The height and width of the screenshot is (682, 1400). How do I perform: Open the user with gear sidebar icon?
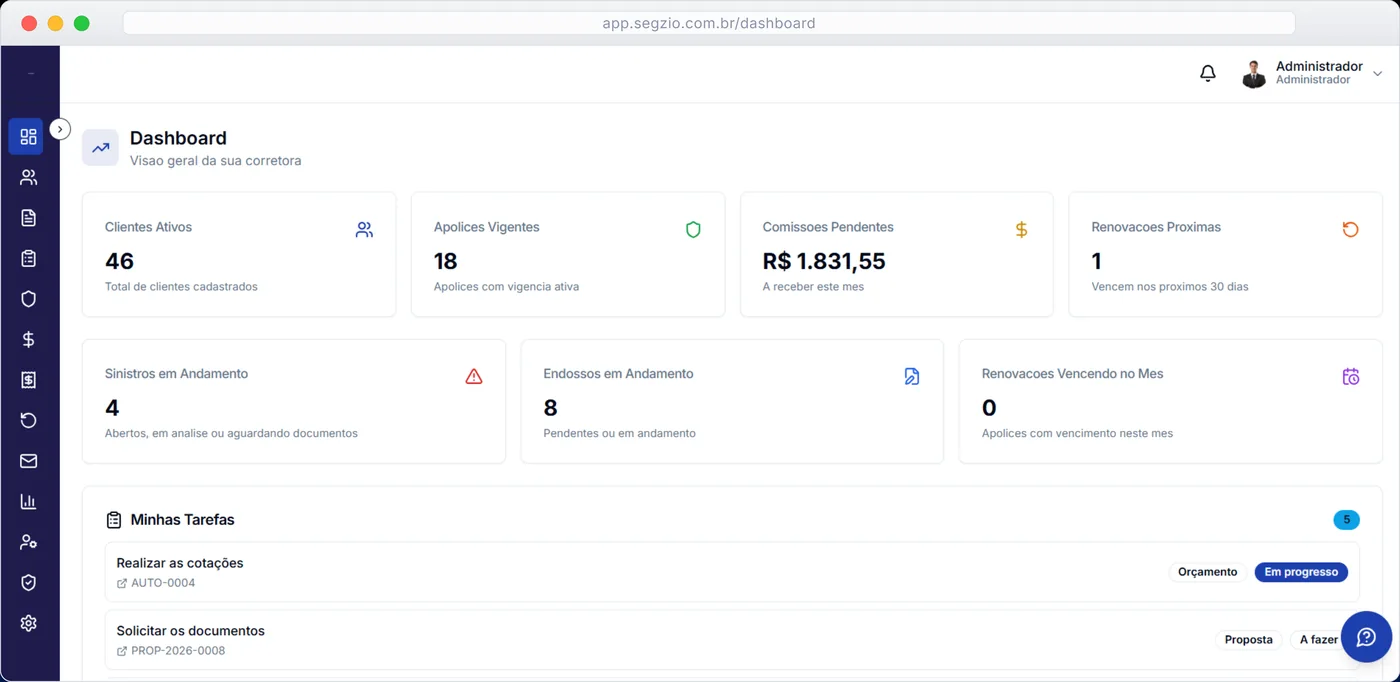[x=28, y=542]
